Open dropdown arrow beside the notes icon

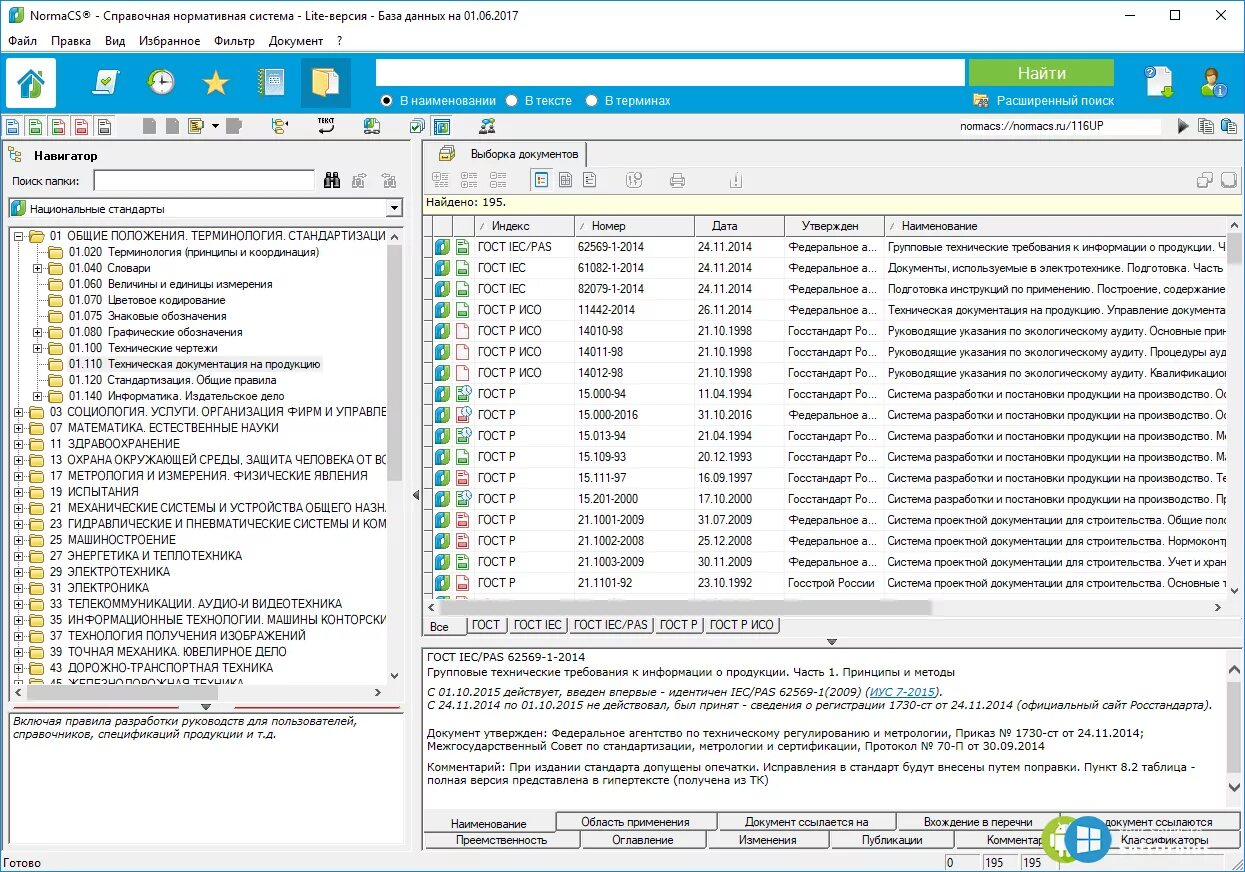[216, 126]
